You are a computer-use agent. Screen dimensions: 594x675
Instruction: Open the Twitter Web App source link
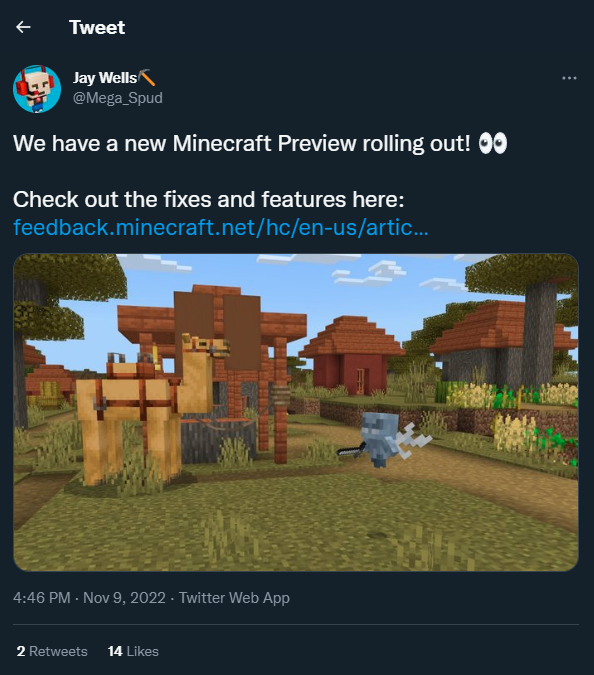click(x=234, y=598)
